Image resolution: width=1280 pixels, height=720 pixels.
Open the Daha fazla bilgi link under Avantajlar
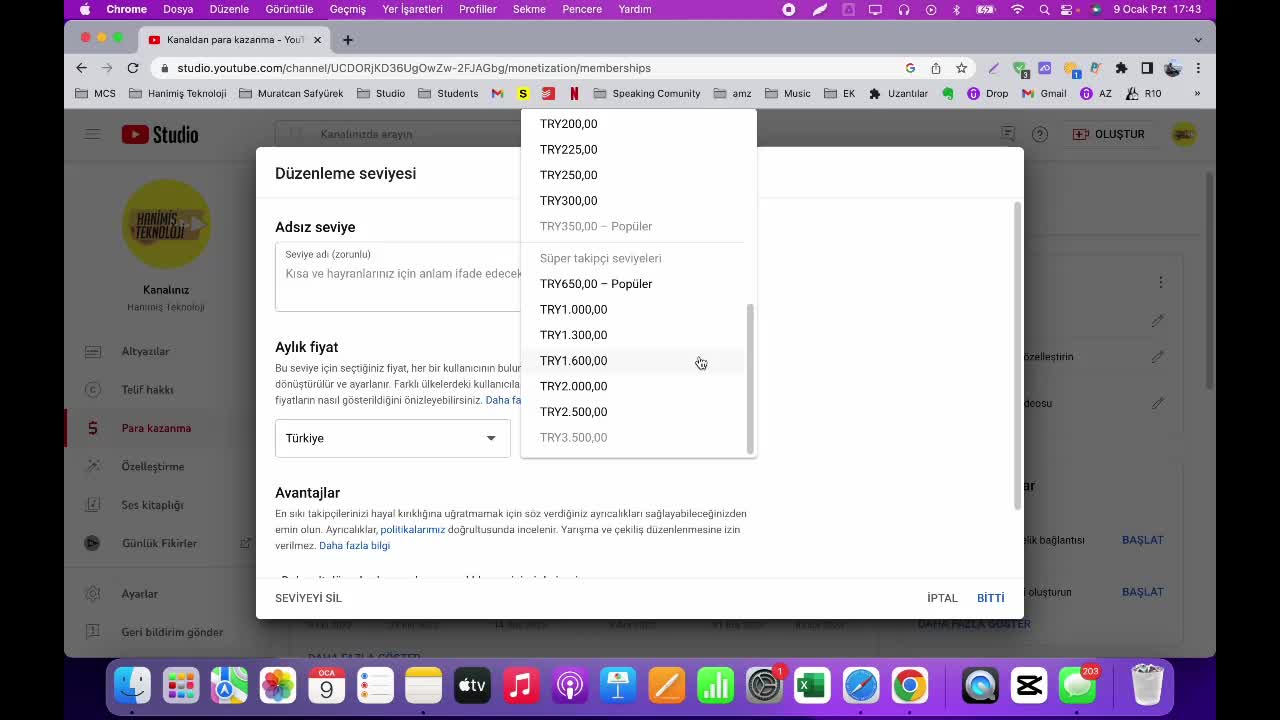coord(354,546)
